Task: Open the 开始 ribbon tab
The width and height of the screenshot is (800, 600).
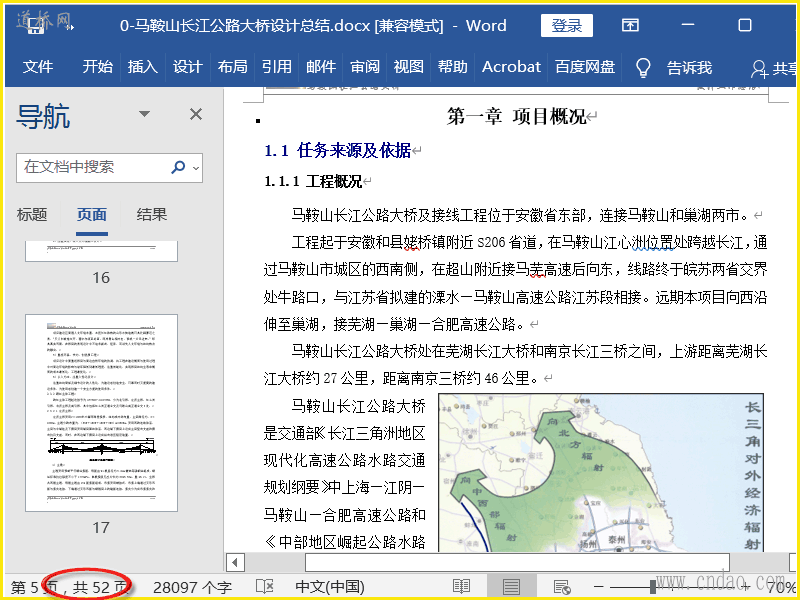Action: [x=97, y=67]
